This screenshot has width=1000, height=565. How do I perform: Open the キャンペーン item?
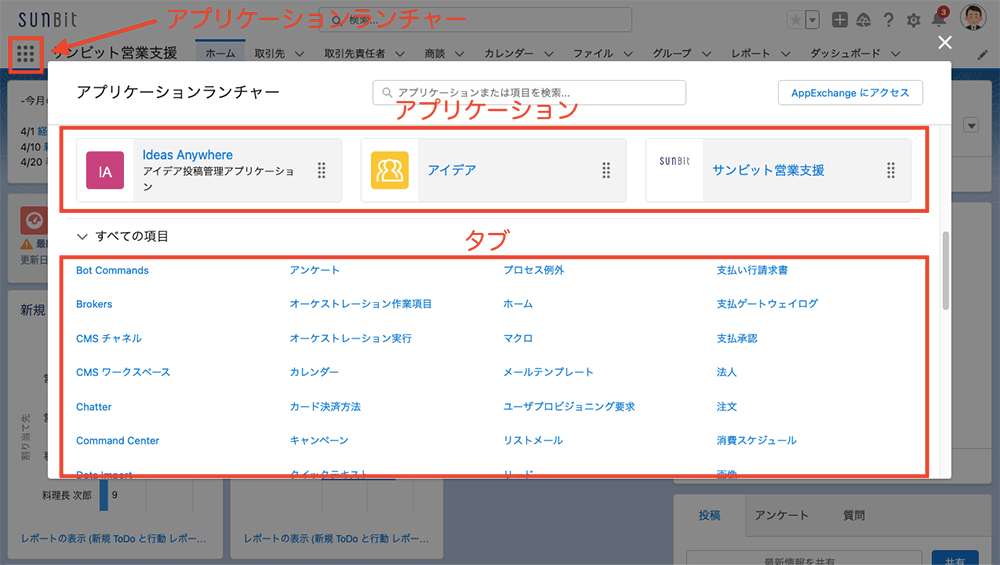click(319, 441)
